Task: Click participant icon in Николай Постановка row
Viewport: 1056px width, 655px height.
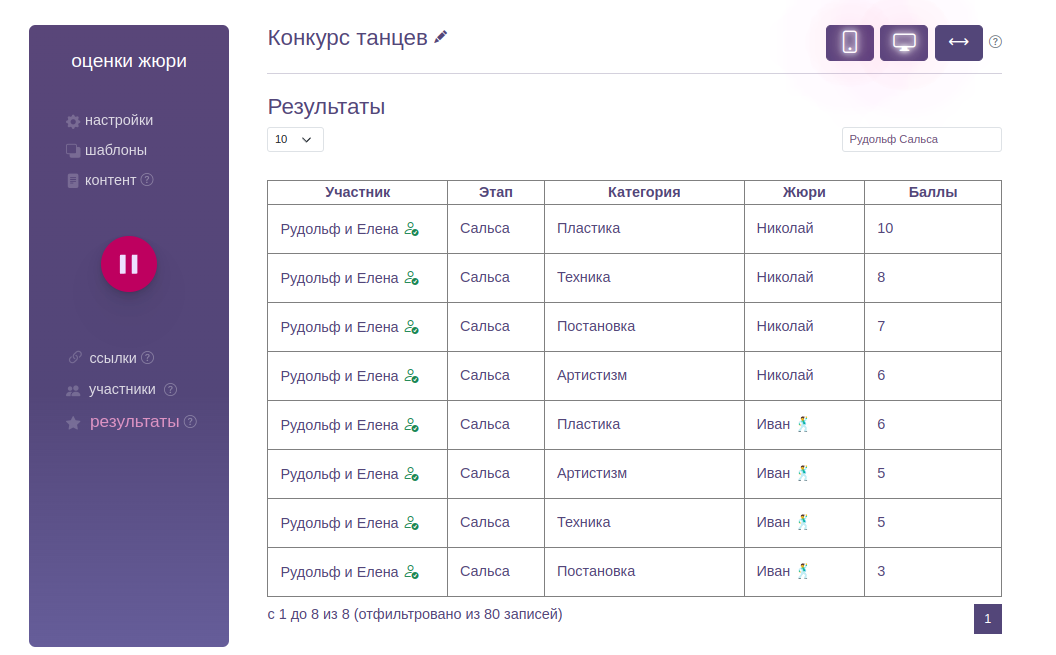Action: click(x=411, y=327)
